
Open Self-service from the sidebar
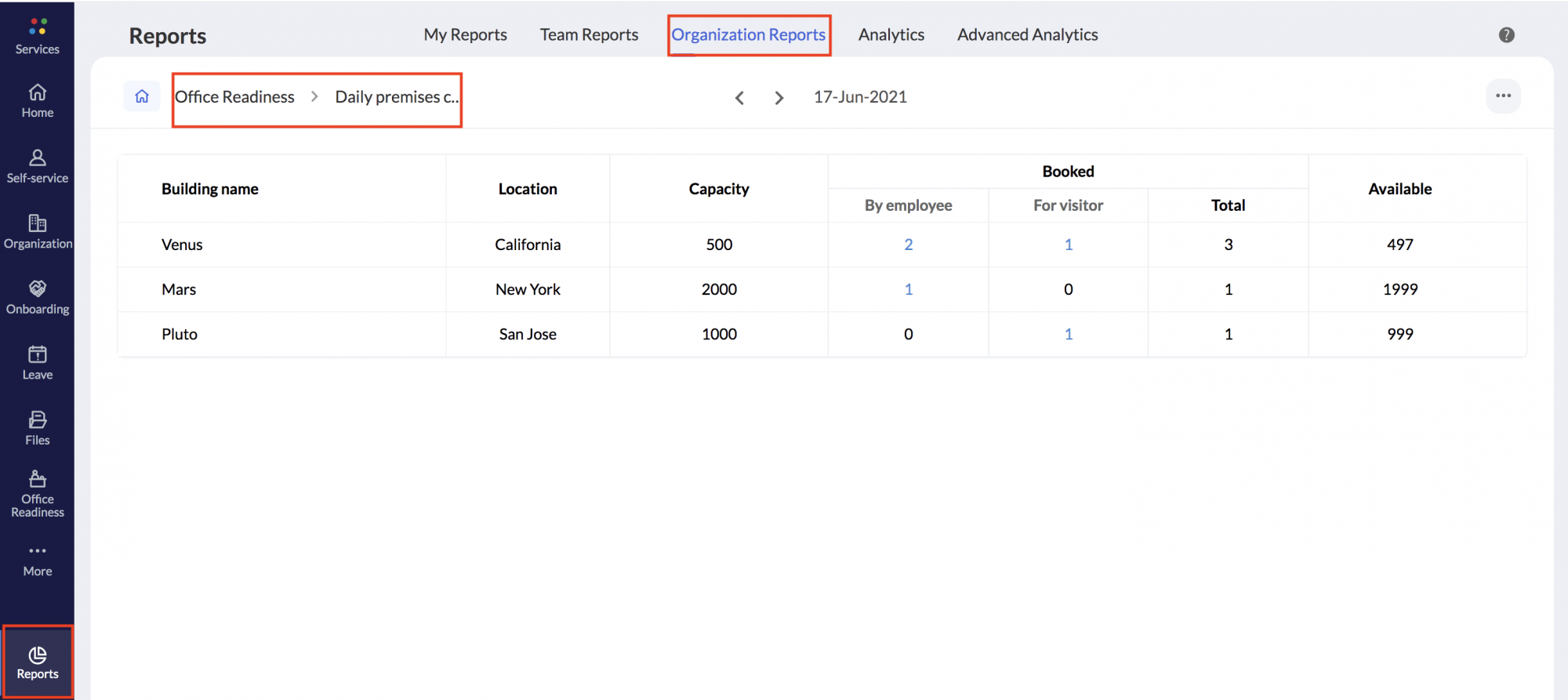tap(37, 166)
